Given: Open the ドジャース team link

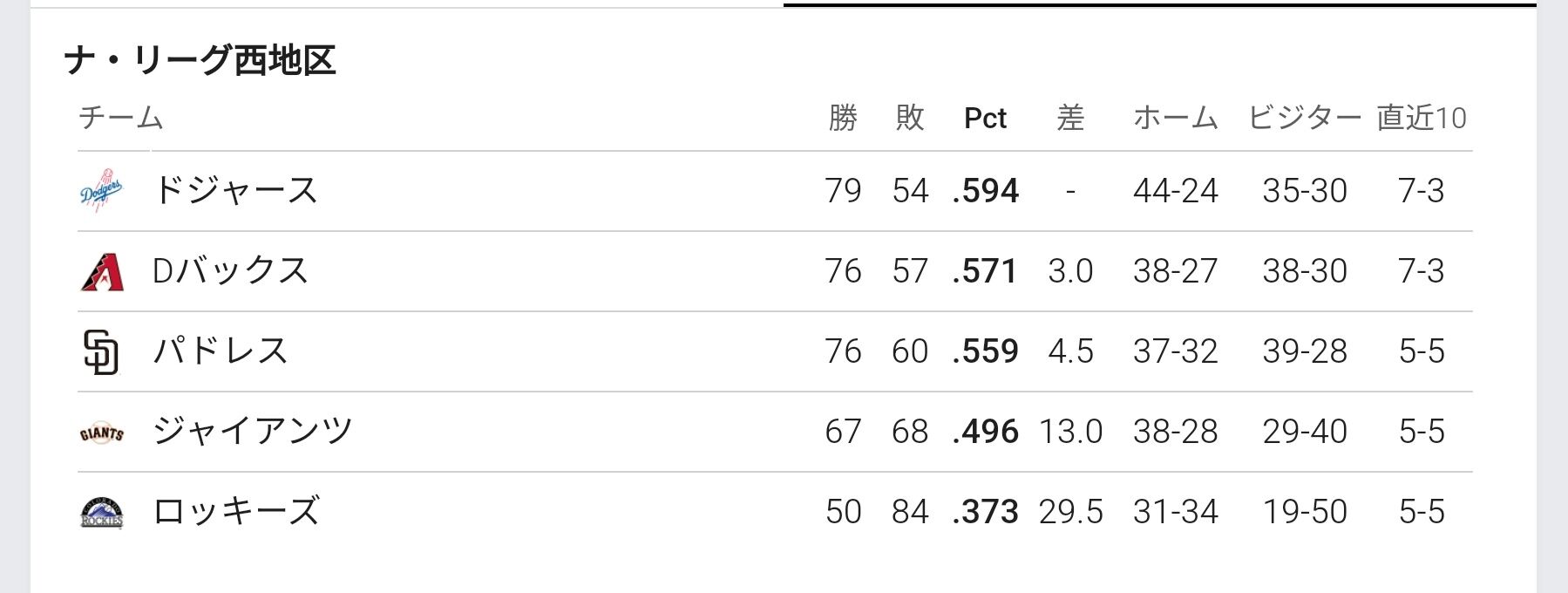Looking at the screenshot, I should [x=234, y=190].
